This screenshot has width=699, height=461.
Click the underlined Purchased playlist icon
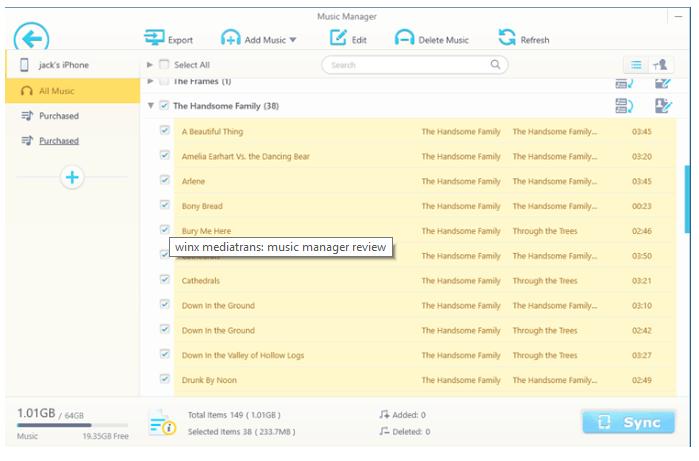[27, 141]
